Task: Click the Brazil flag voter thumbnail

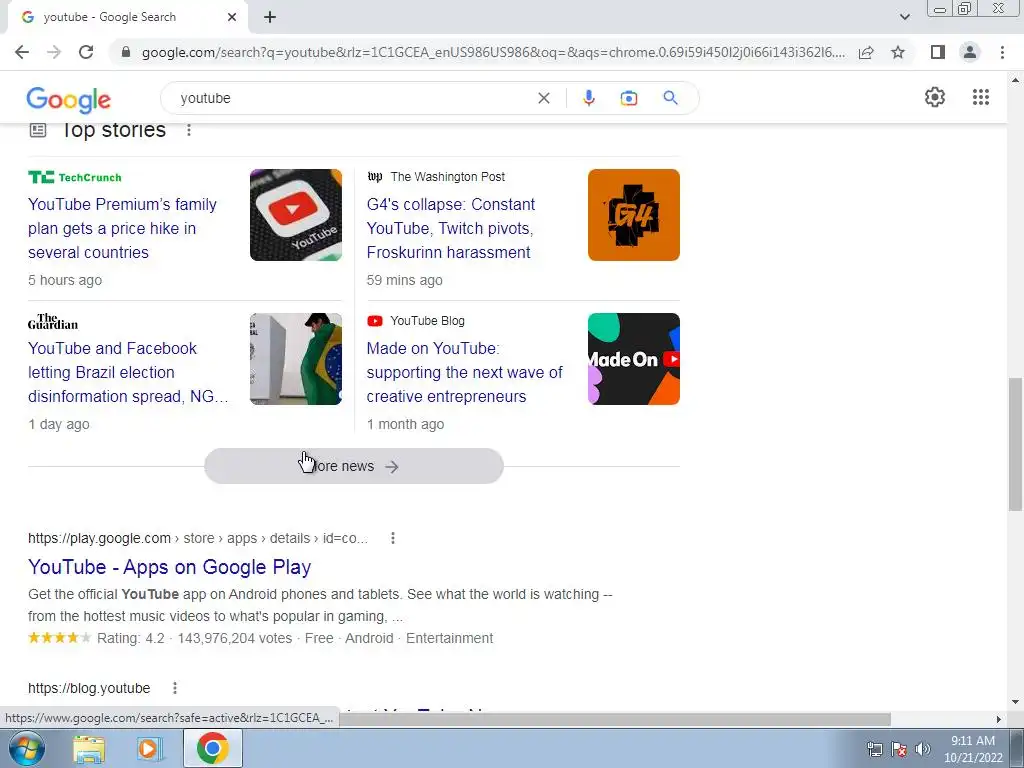Action: tap(295, 359)
